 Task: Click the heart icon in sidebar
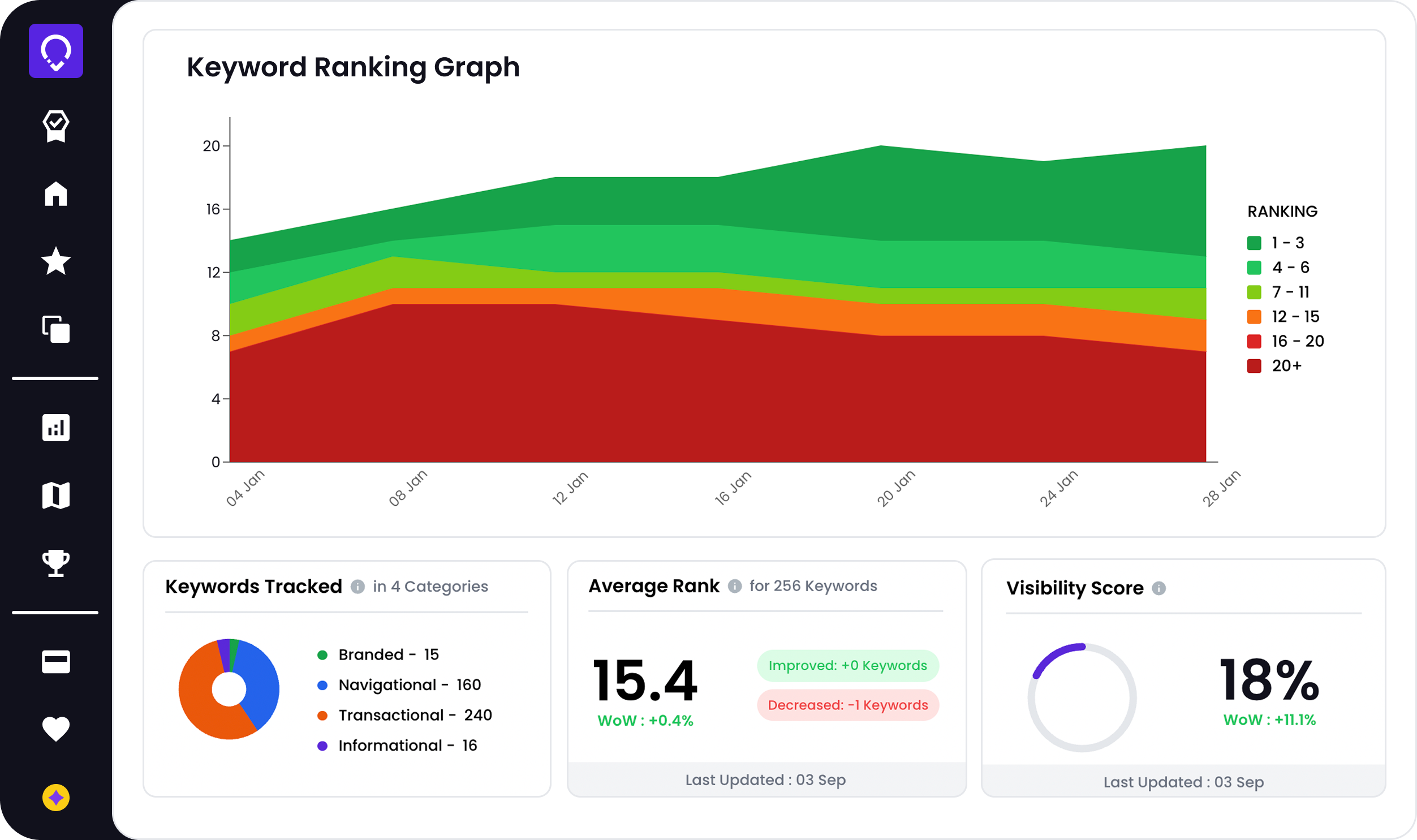pos(55,729)
